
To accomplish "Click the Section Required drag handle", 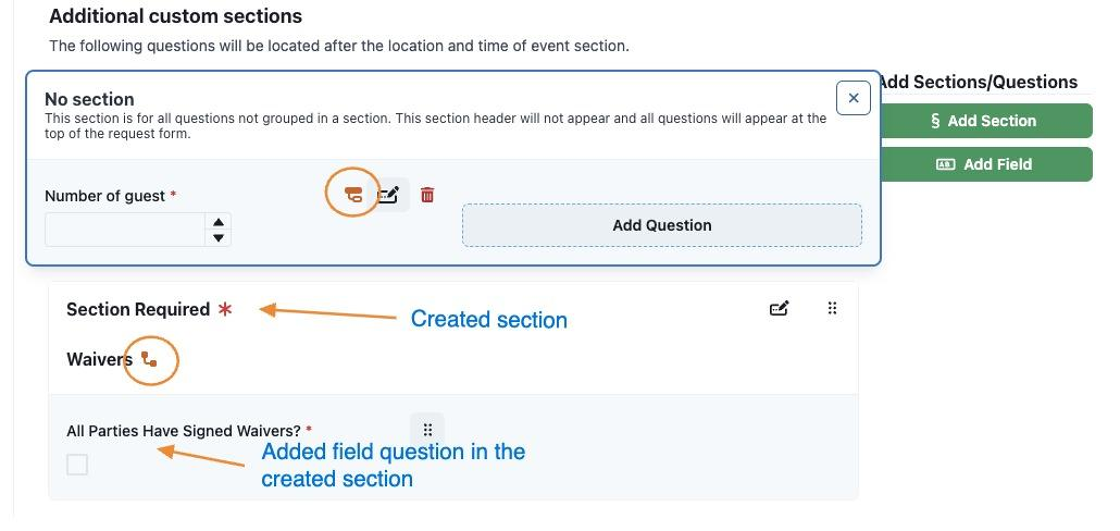I will coord(831,308).
